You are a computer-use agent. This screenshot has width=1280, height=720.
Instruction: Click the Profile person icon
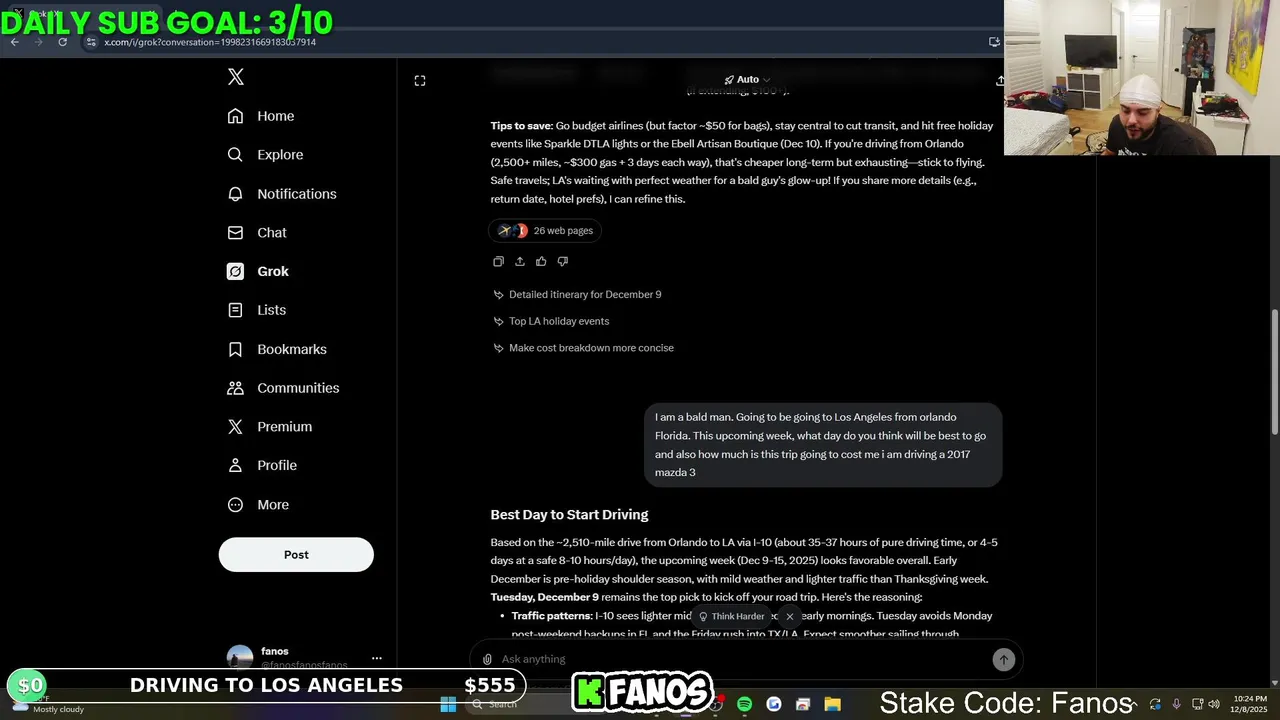click(x=235, y=465)
